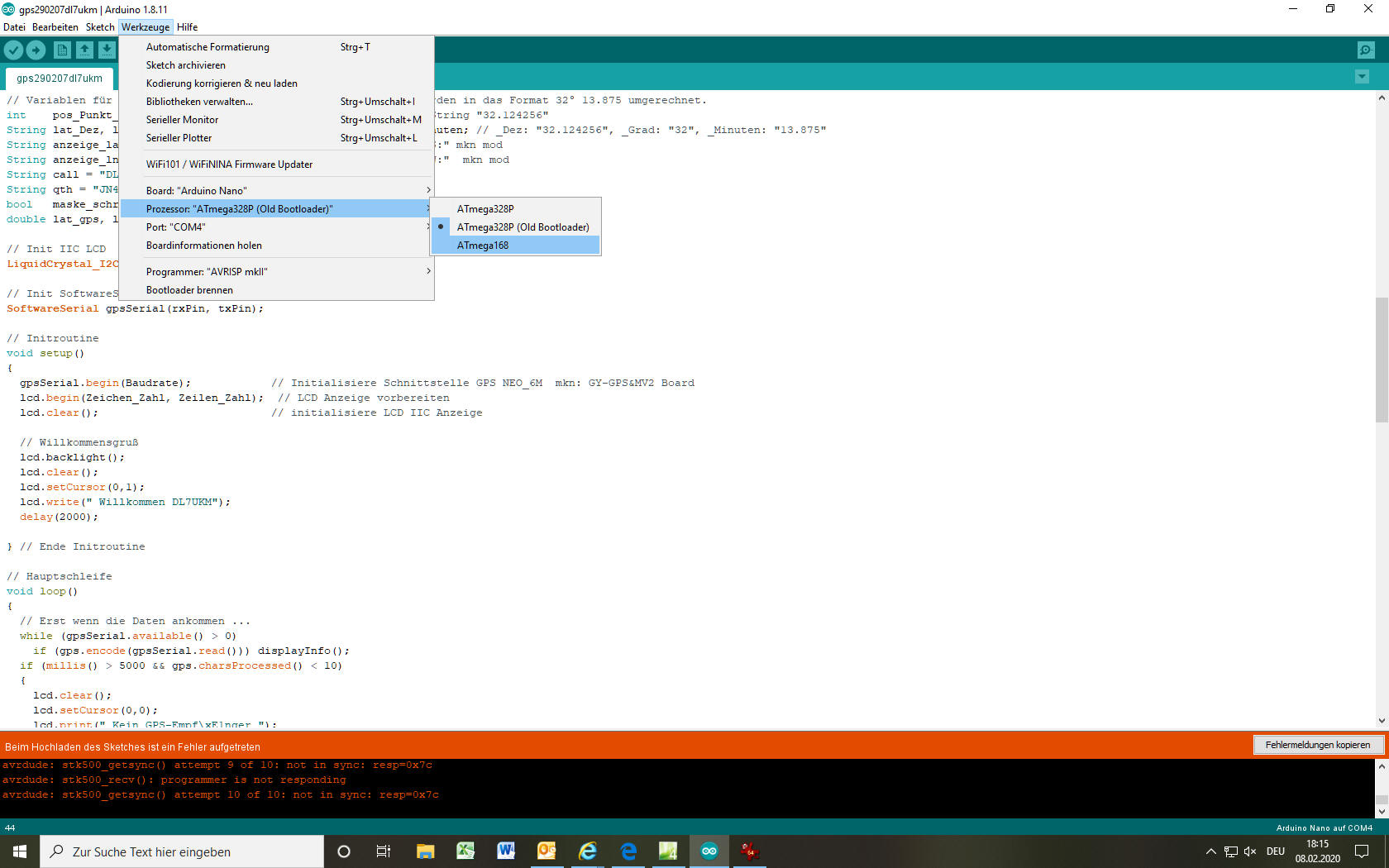1389x868 pixels.
Task: Select ATmega328P (Old Bootloader) option
Action: pos(516,227)
